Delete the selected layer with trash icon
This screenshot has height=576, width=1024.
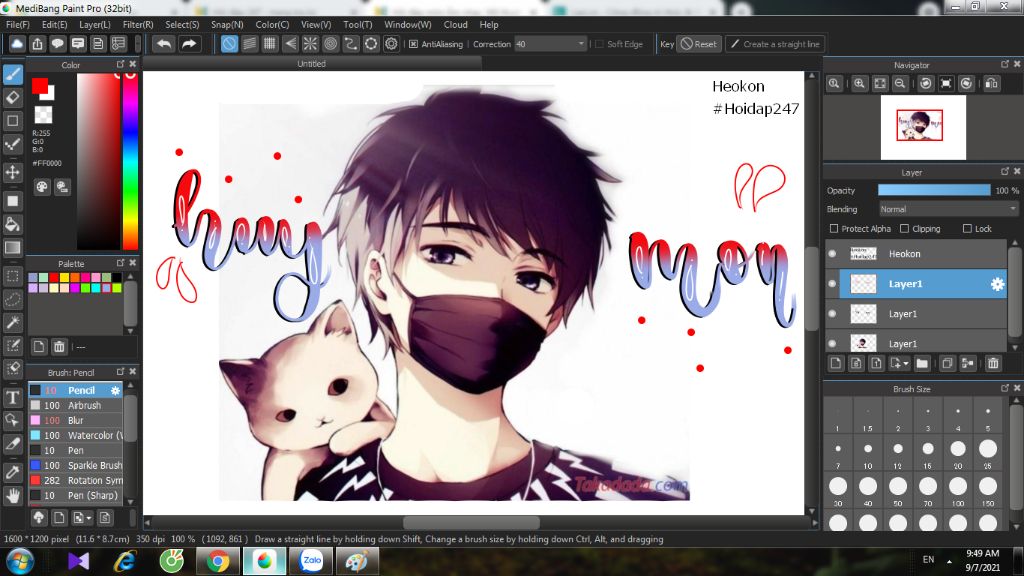[993, 363]
